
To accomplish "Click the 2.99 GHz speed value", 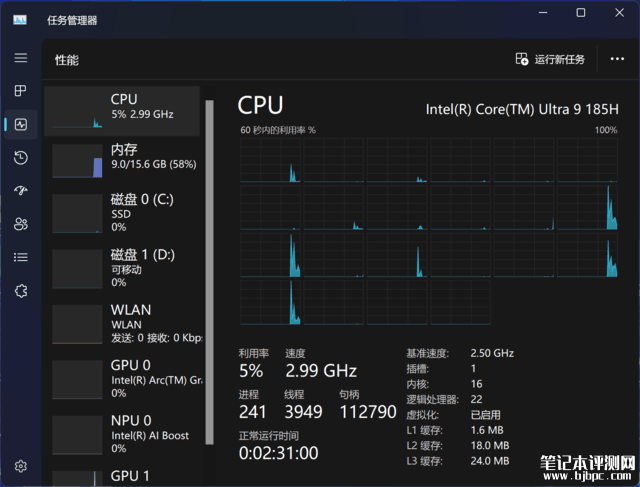I will tap(321, 371).
